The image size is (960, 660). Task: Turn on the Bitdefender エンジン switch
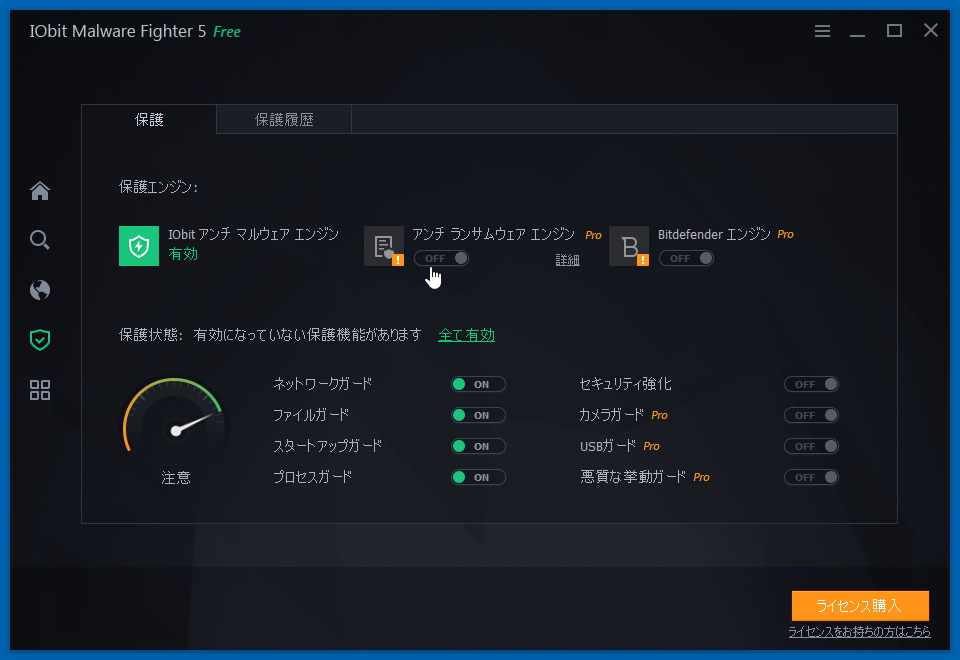coord(686,258)
